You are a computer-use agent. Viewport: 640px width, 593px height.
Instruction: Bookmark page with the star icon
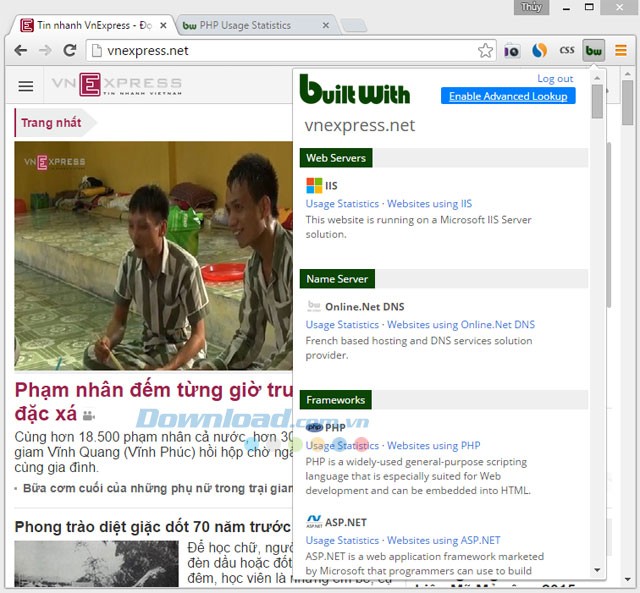(485, 51)
